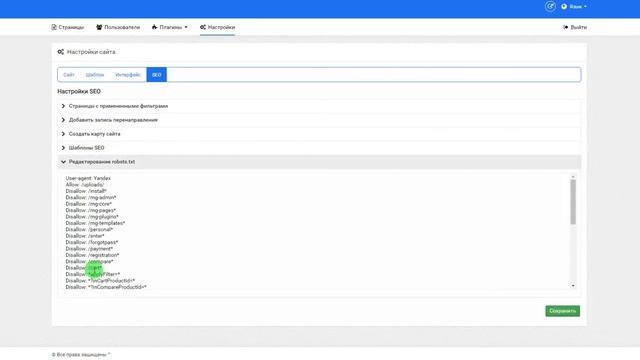Expand Добавить запись перенаправления section
Screen dimensions: 640x360
pyautogui.click(x=319, y=120)
